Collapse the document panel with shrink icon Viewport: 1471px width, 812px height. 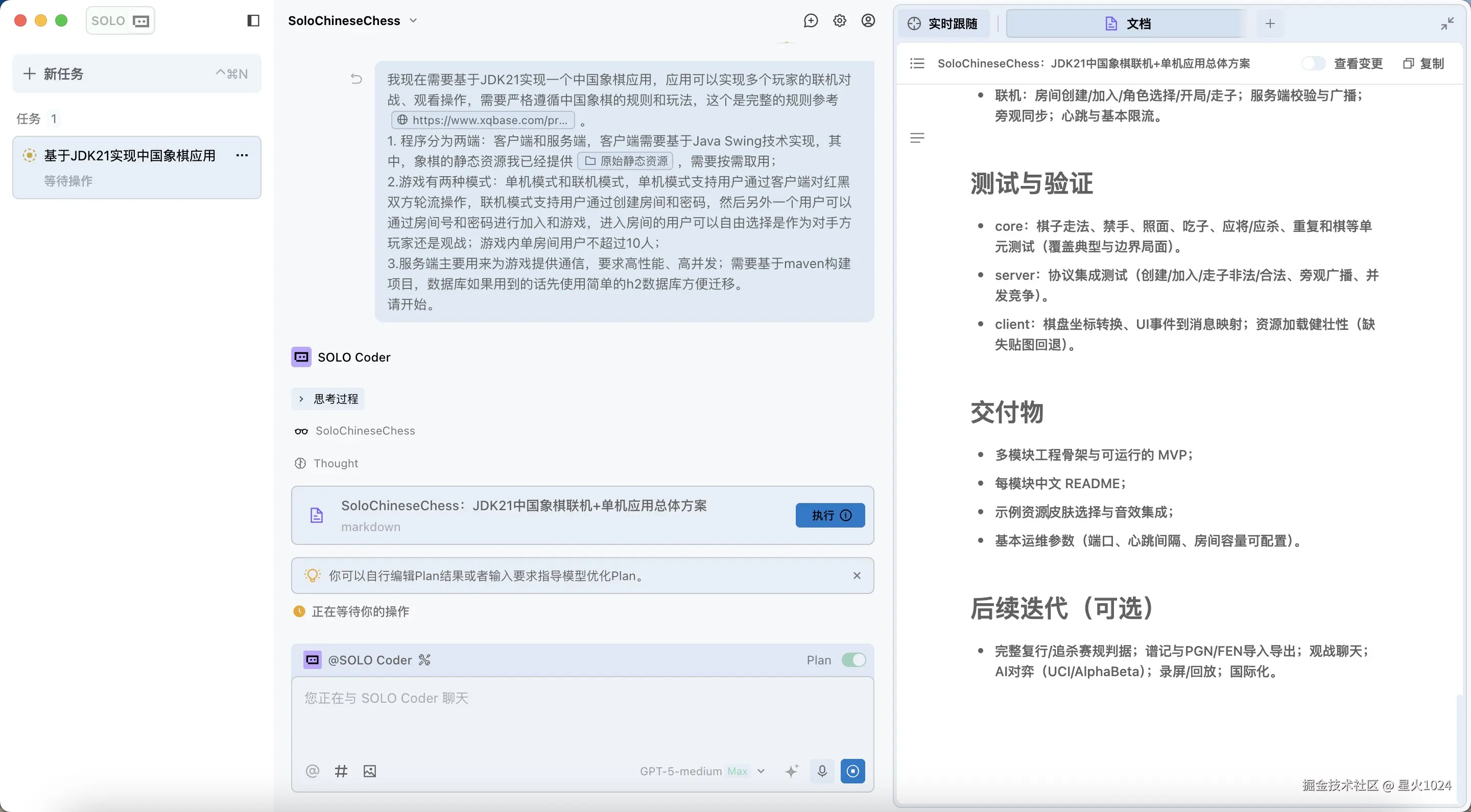click(x=1446, y=23)
